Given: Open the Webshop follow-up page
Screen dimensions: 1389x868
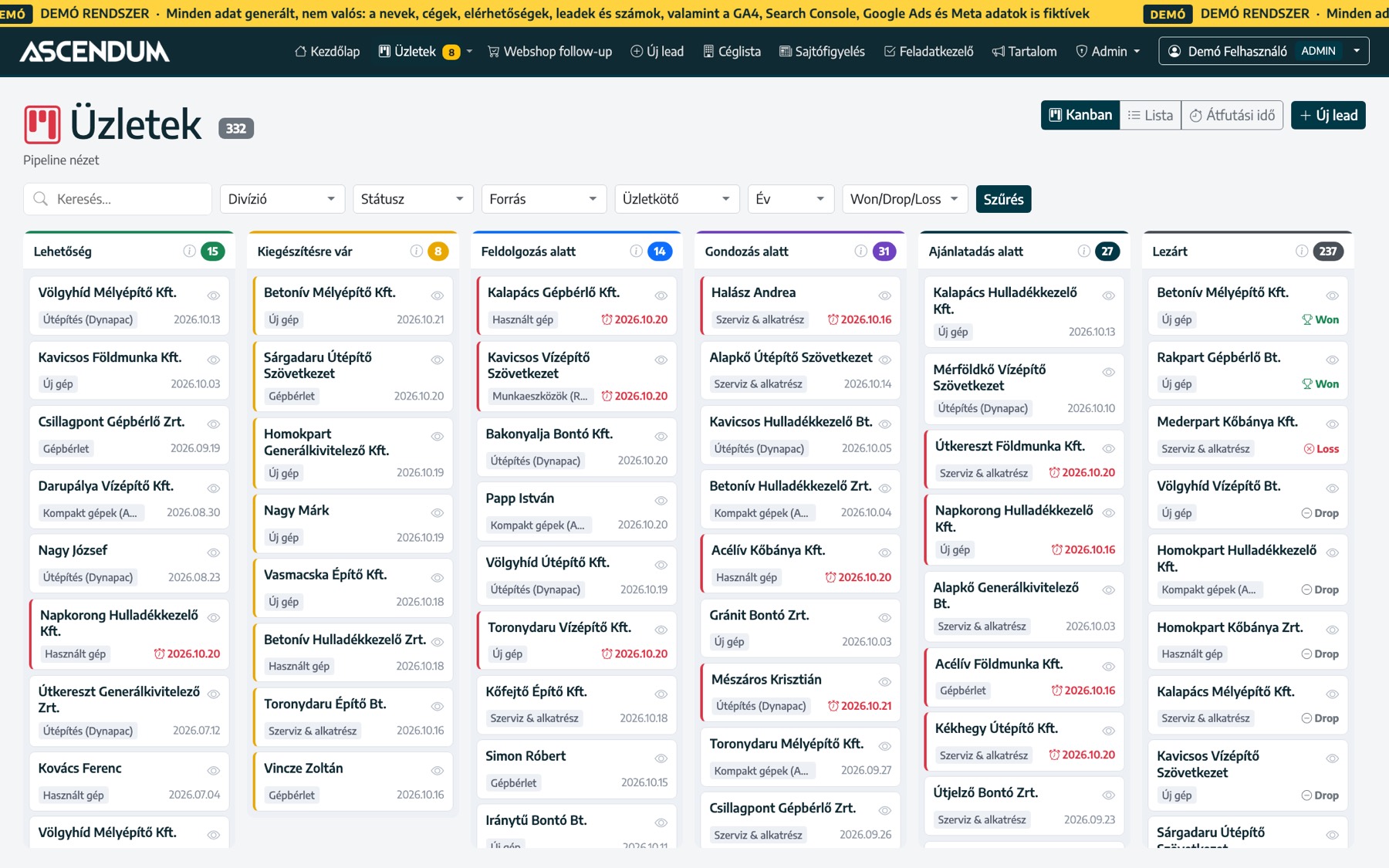Looking at the screenshot, I should click(x=549, y=52).
